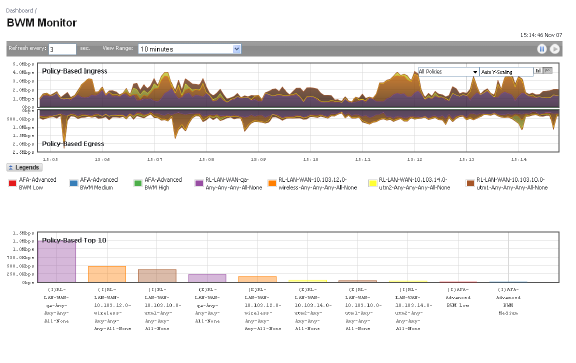Click orange RL-LAN-WAN-10.103.12.0 wireless swatch
The height and width of the screenshot is (363, 576).
(x=272, y=183)
